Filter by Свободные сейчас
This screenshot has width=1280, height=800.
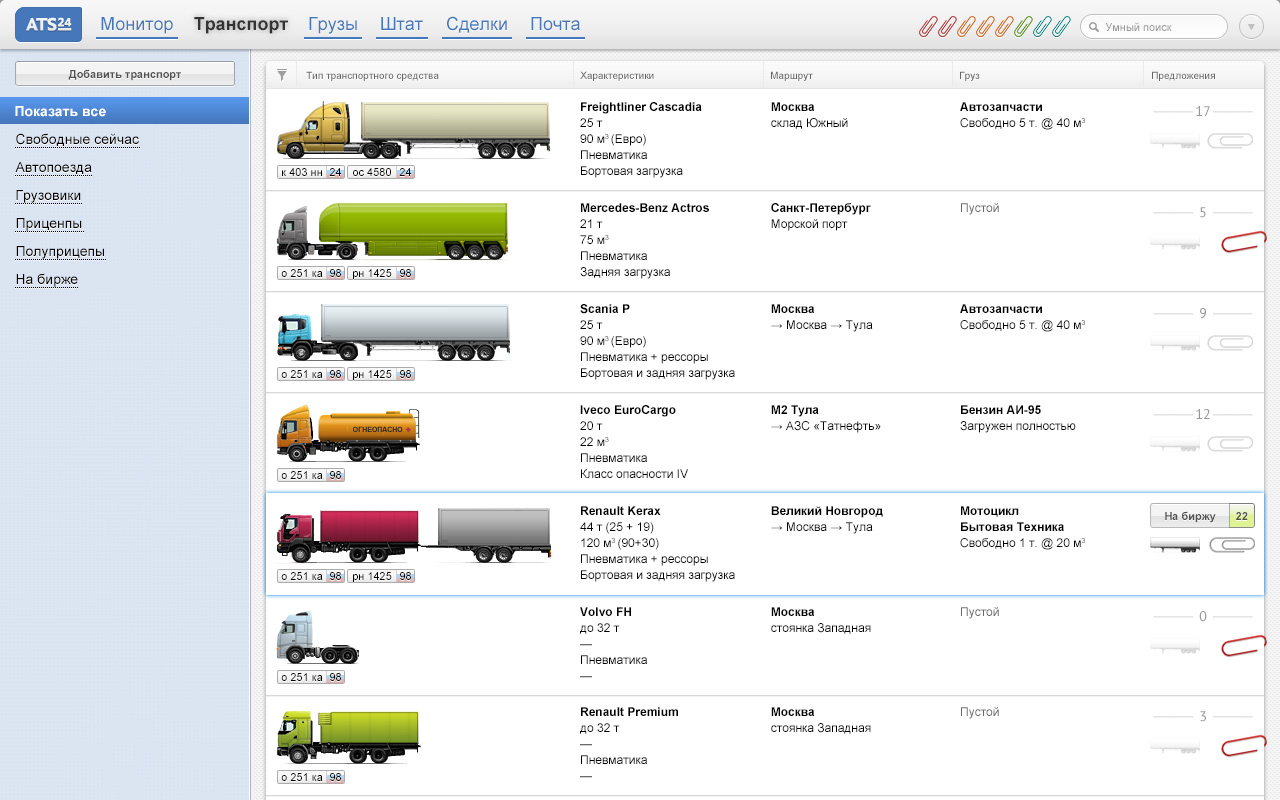point(77,140)
